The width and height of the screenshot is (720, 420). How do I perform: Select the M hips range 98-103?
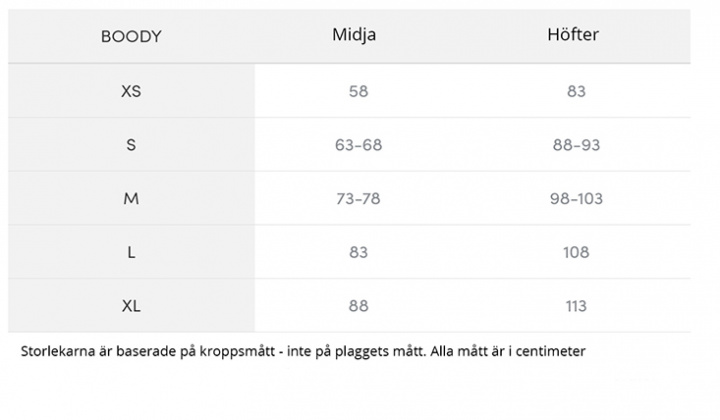576,198
